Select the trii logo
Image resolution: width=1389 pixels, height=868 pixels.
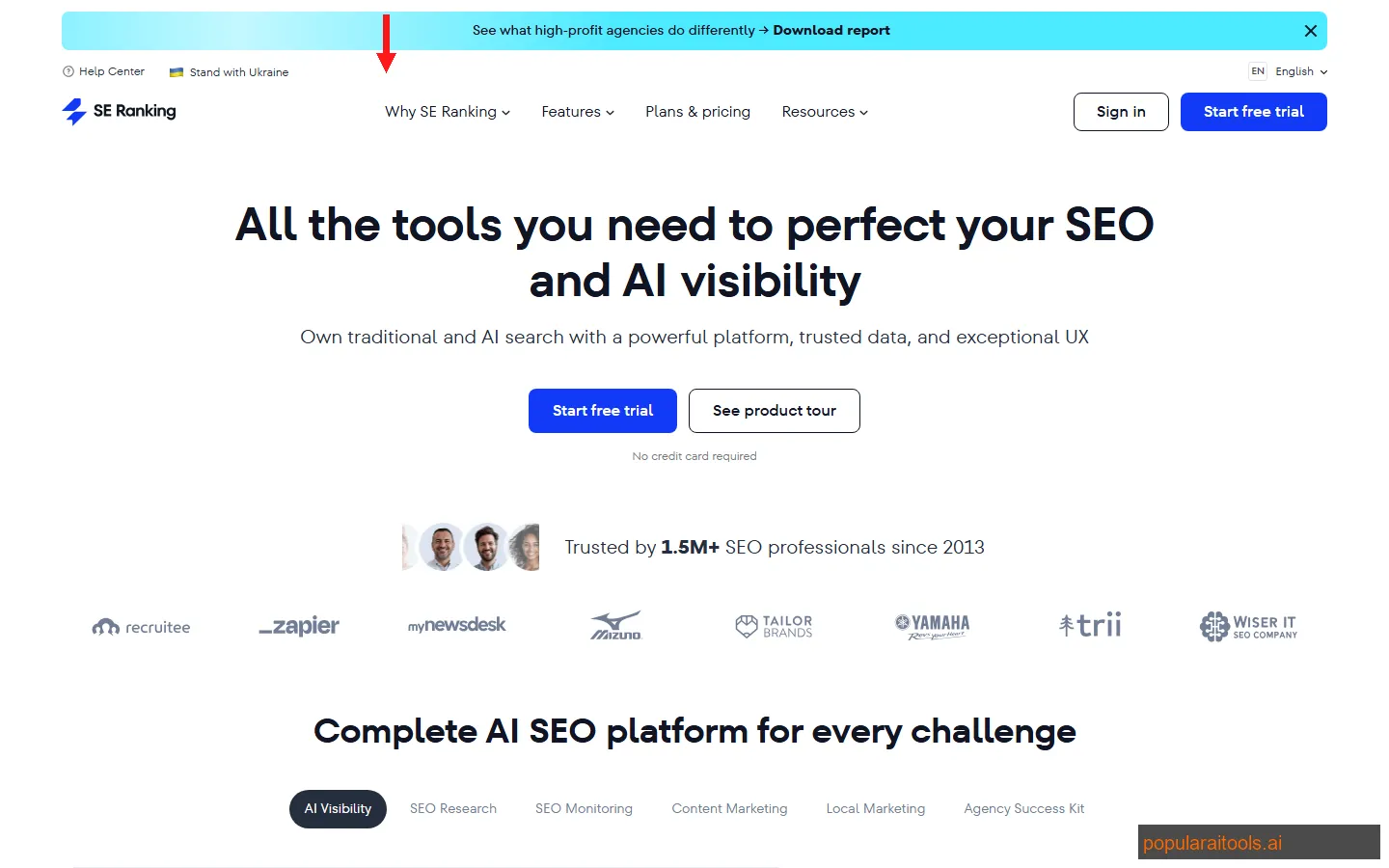coord(1089,625)
